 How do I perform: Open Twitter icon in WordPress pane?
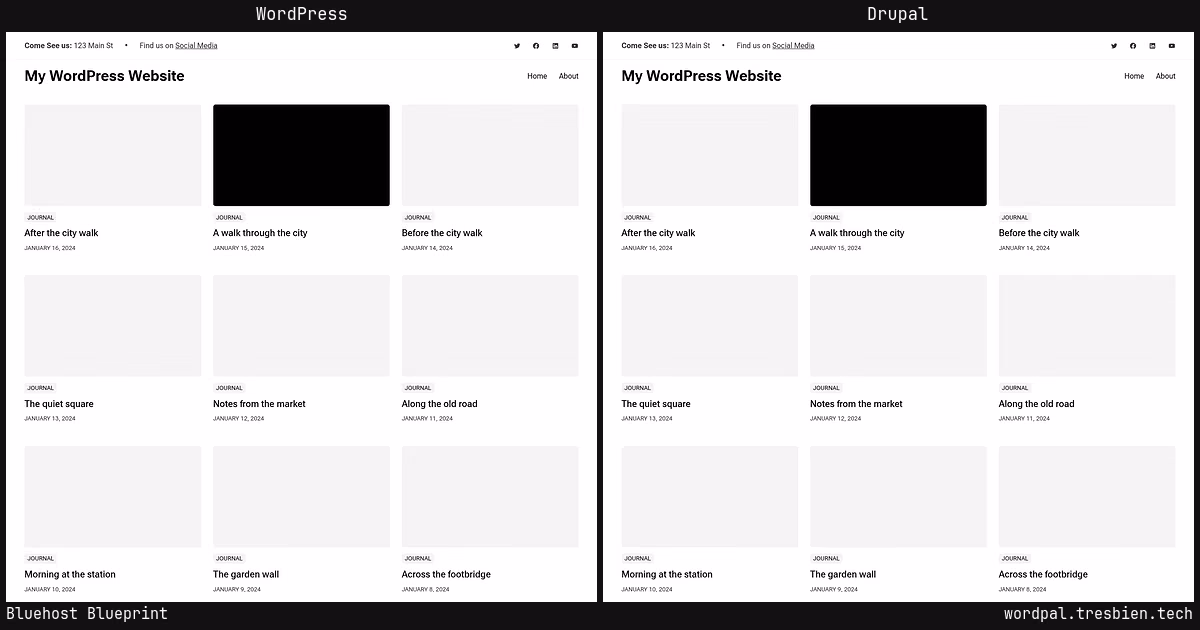(517, 46)
